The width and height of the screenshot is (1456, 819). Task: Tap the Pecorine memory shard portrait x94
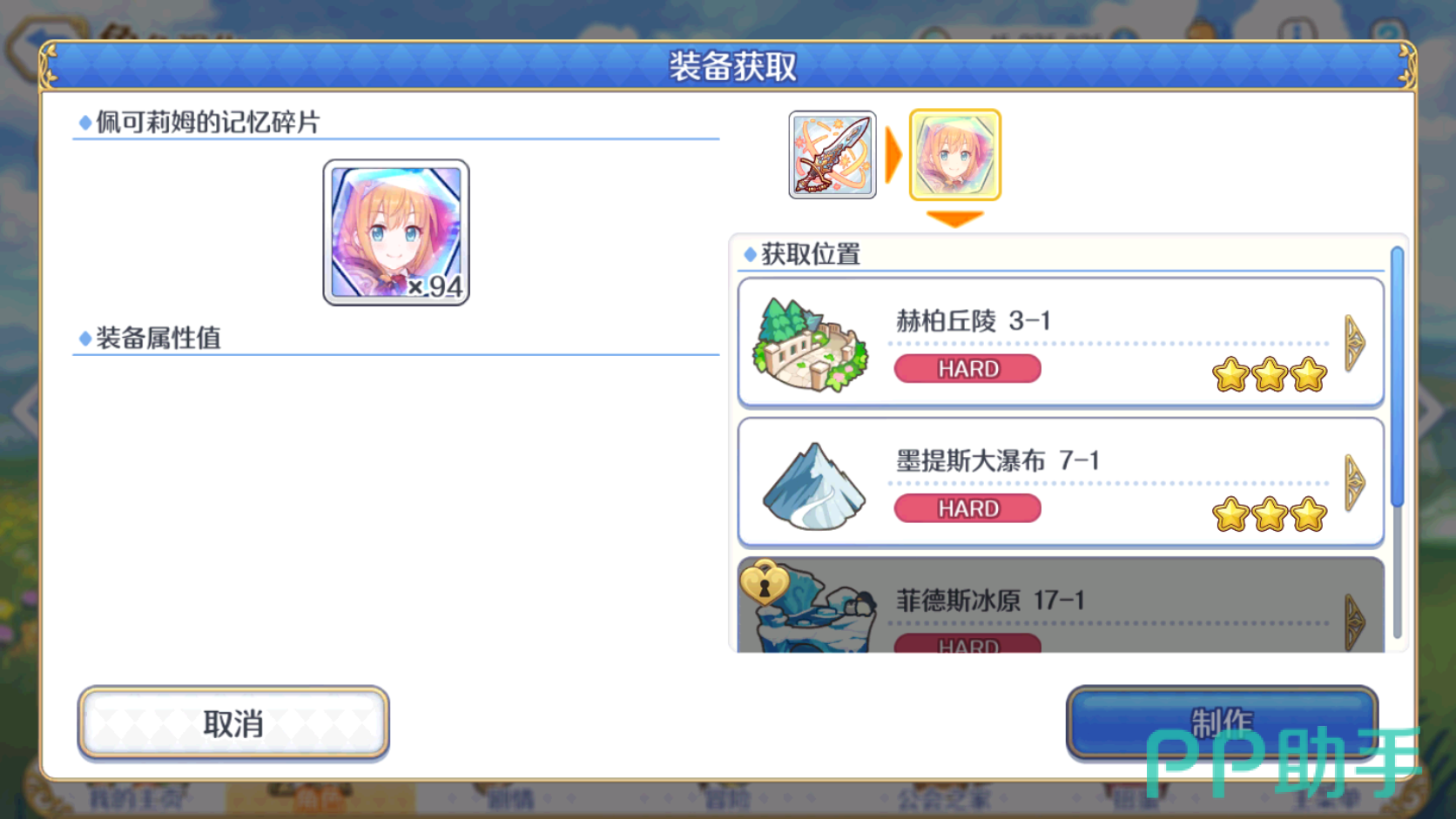(396, 232)
